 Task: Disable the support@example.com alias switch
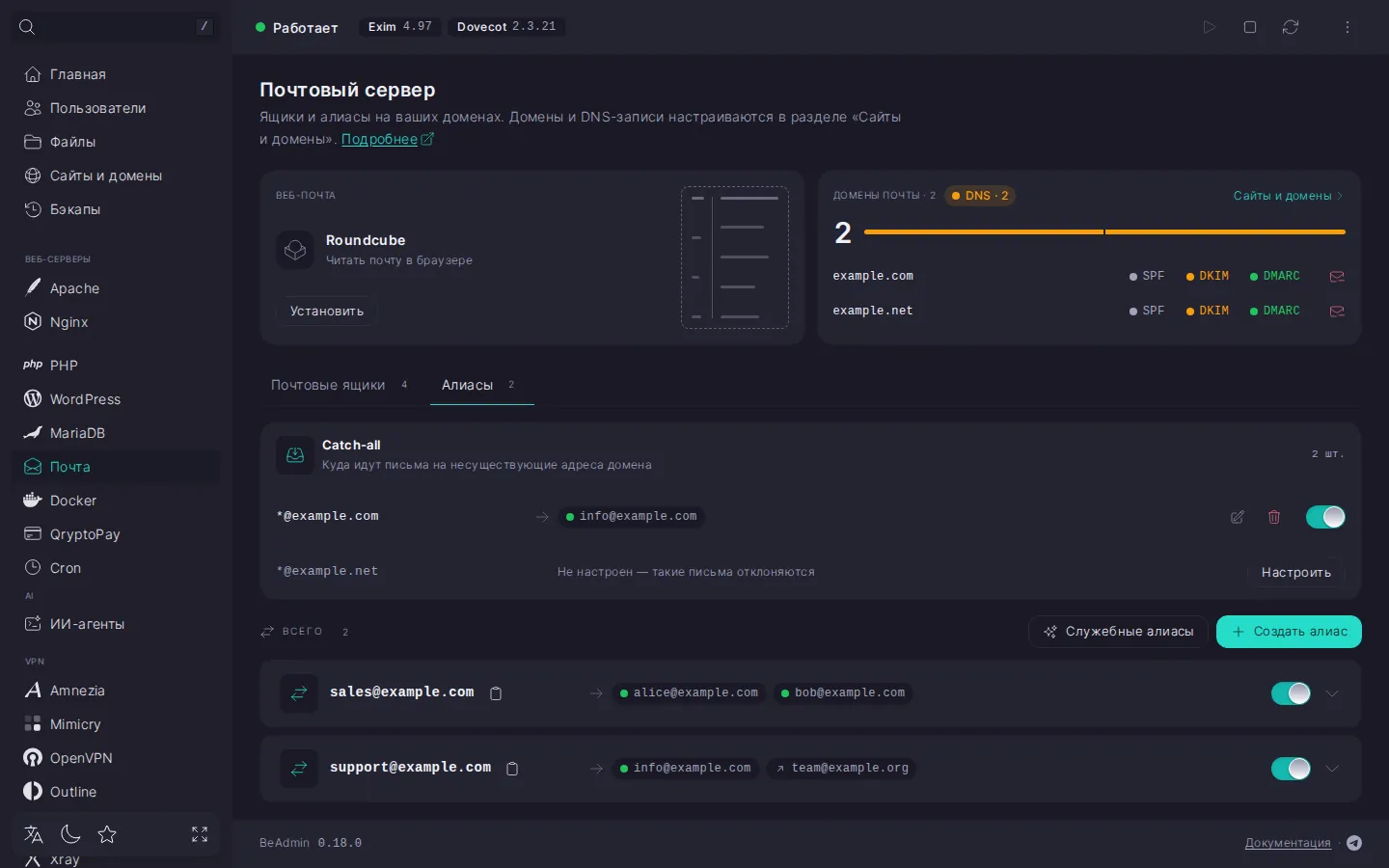[x=1291, y=769]
